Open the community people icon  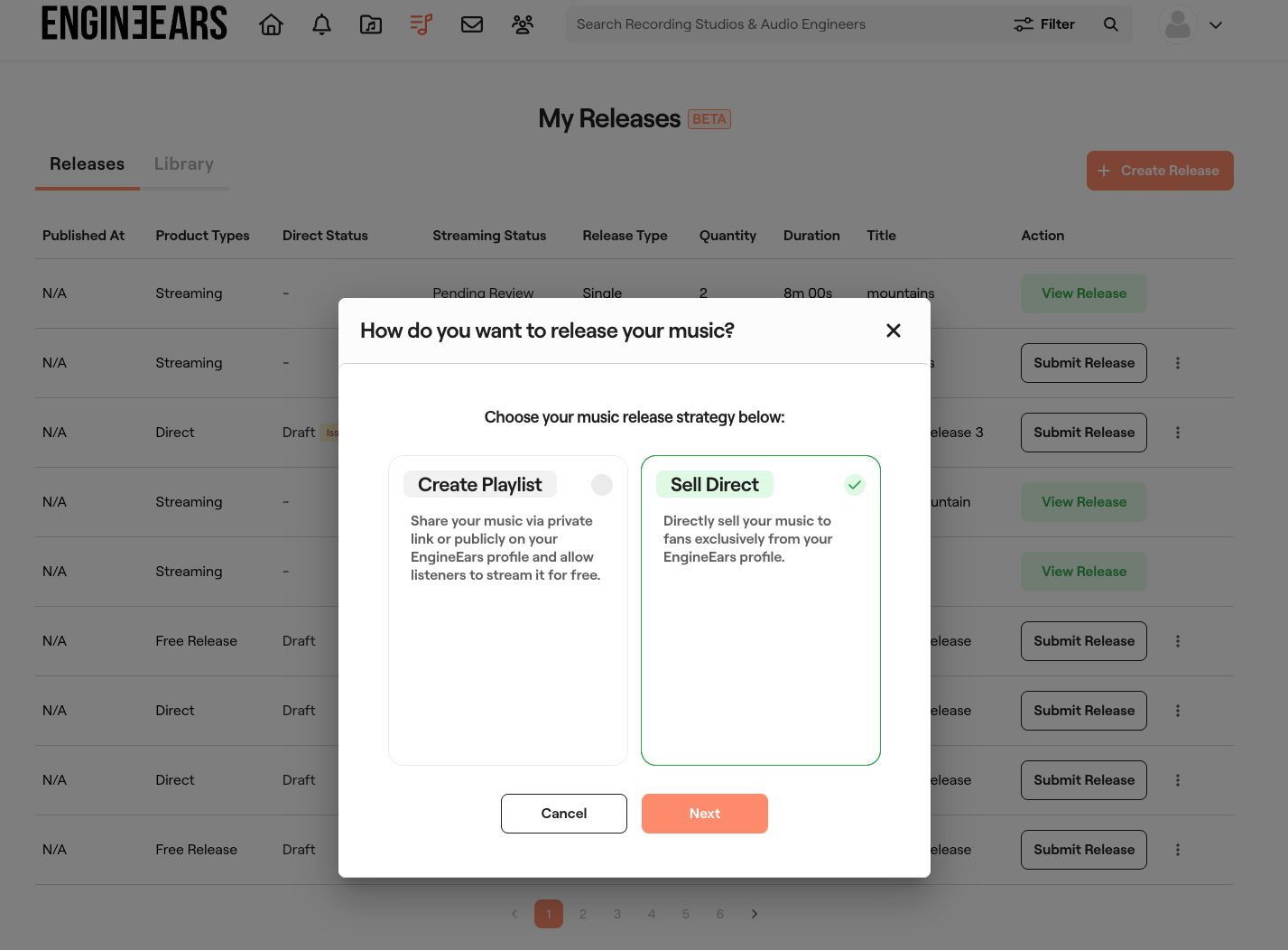pos(523,24)
